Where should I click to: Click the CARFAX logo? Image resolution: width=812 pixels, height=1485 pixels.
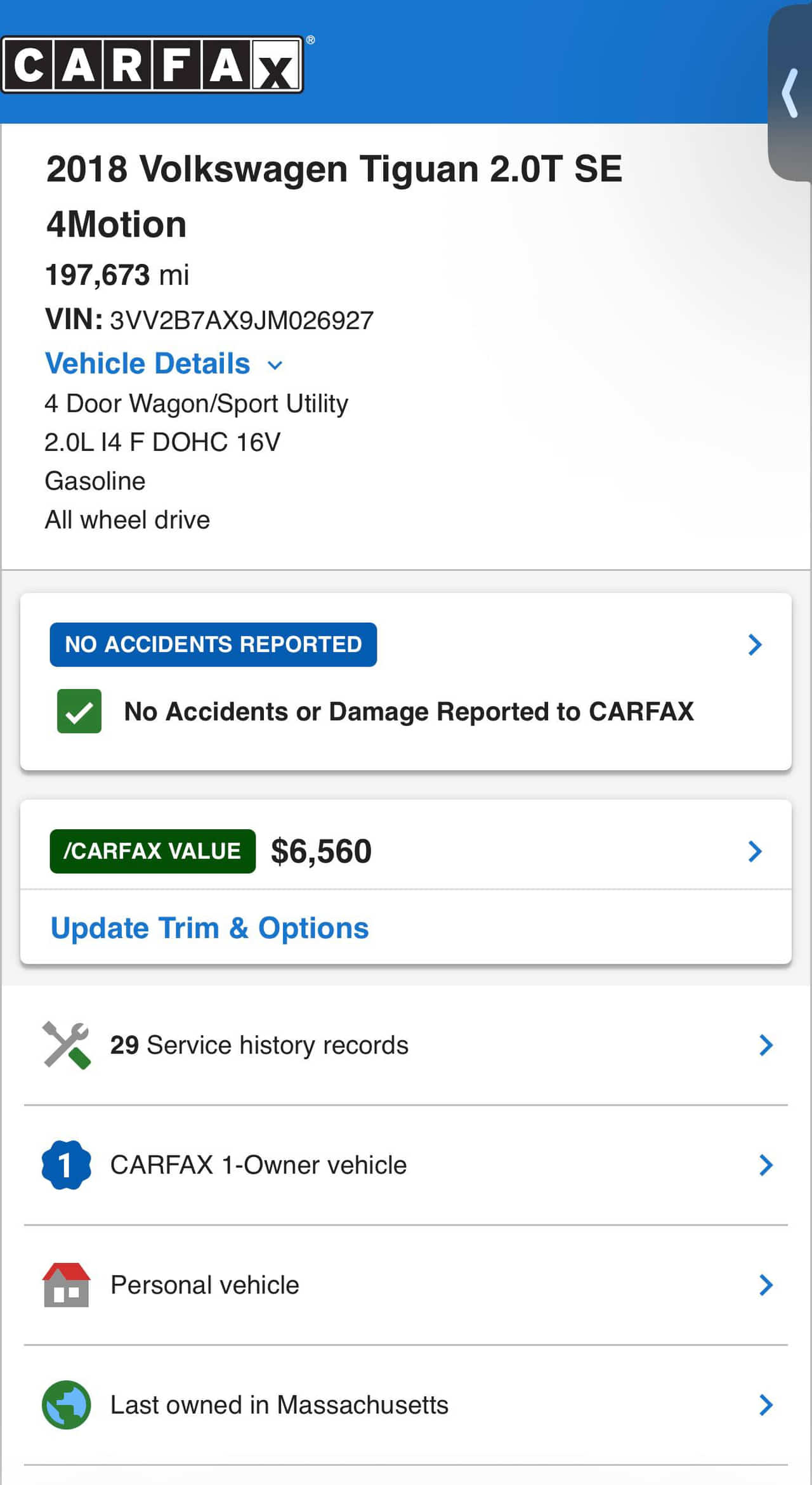152,65
